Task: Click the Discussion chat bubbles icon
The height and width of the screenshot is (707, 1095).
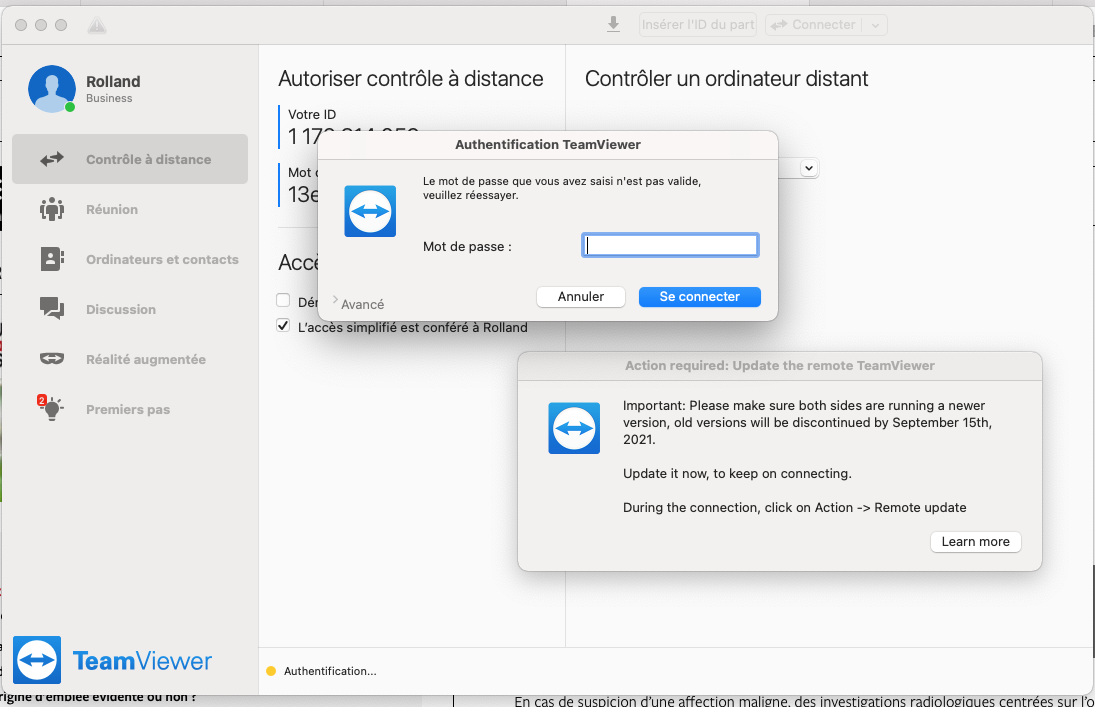Action: click(x=52, y=308)
